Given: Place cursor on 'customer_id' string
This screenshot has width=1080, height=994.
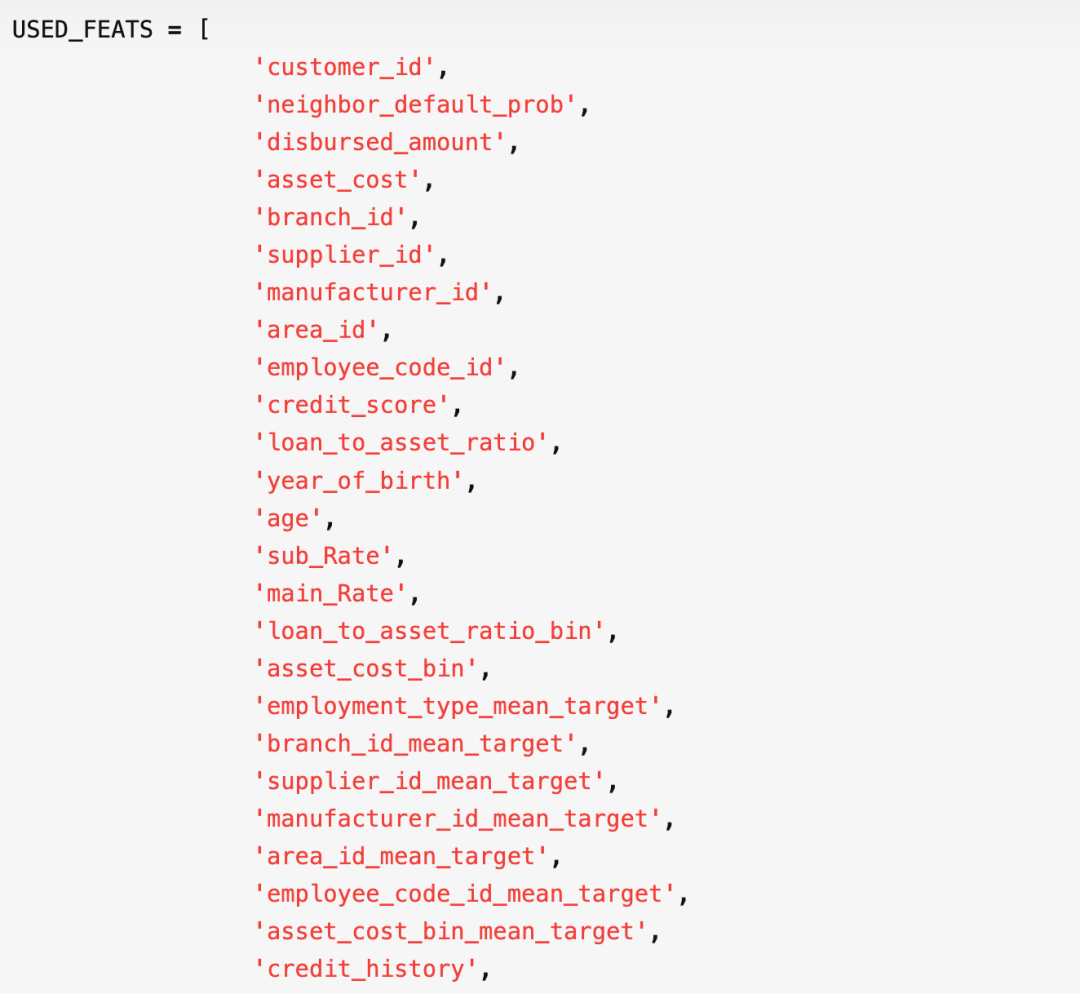Looking at the screenshot, I should 344,68.
